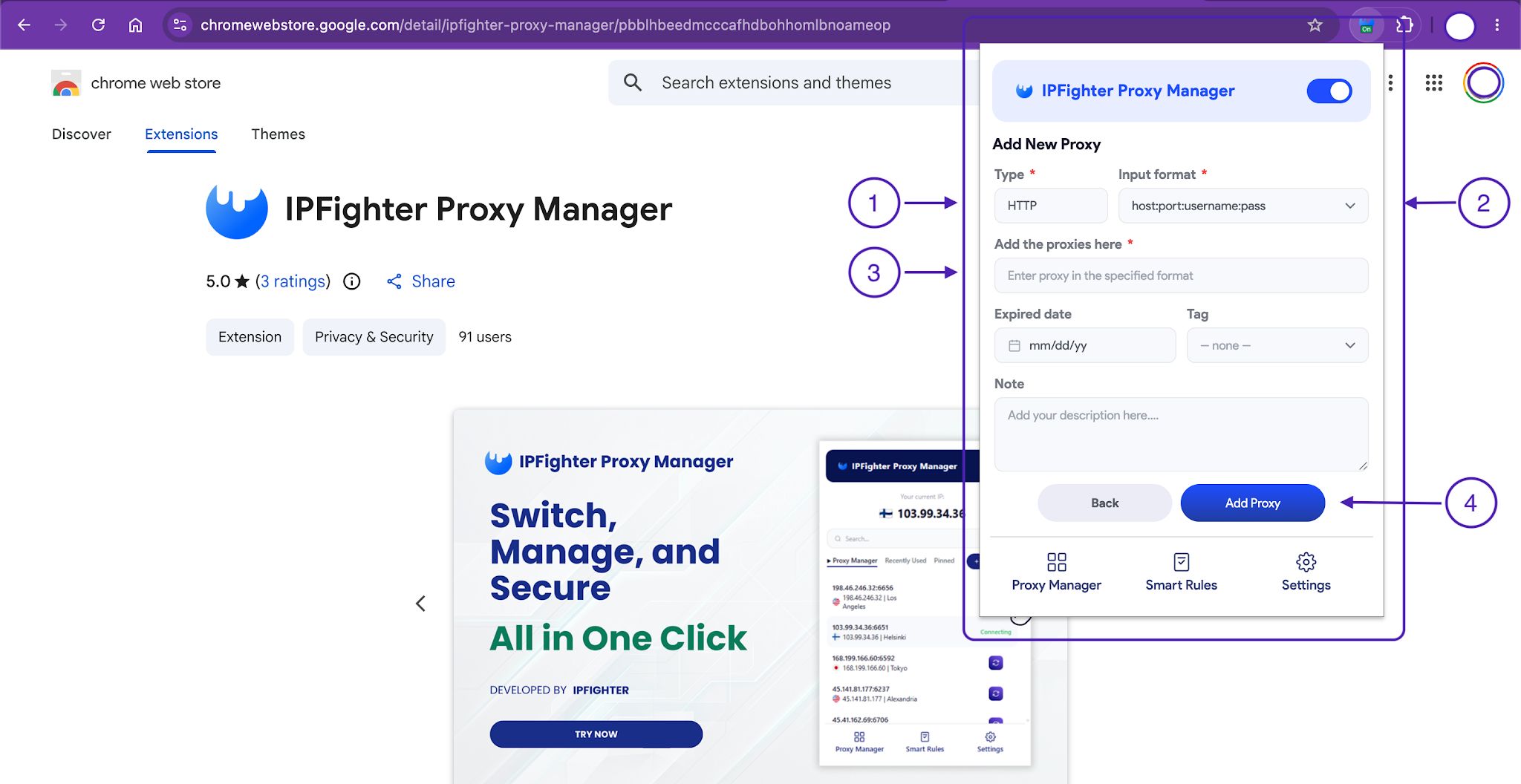This screenshot has height=784, width=1521.
Task: View site information icon in address bar
Action: click(180, 24)
